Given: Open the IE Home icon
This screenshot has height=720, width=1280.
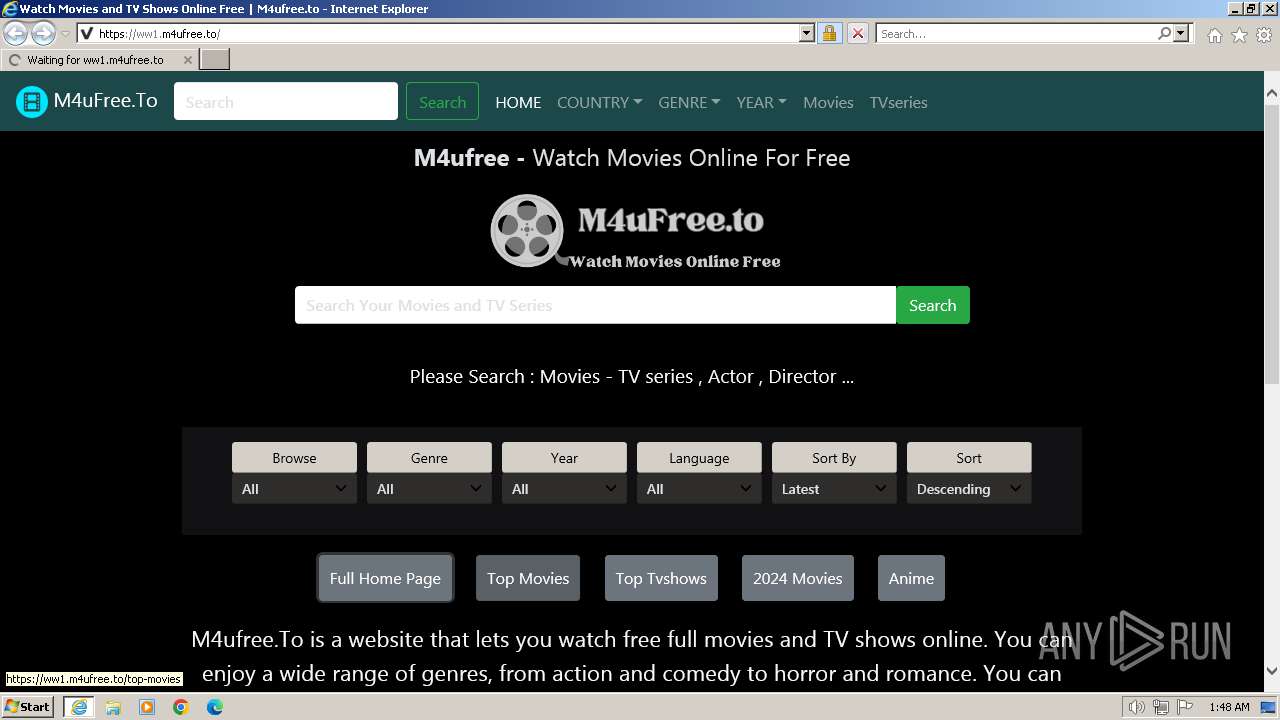Looking at the screenshot, I should point(1214,35).
